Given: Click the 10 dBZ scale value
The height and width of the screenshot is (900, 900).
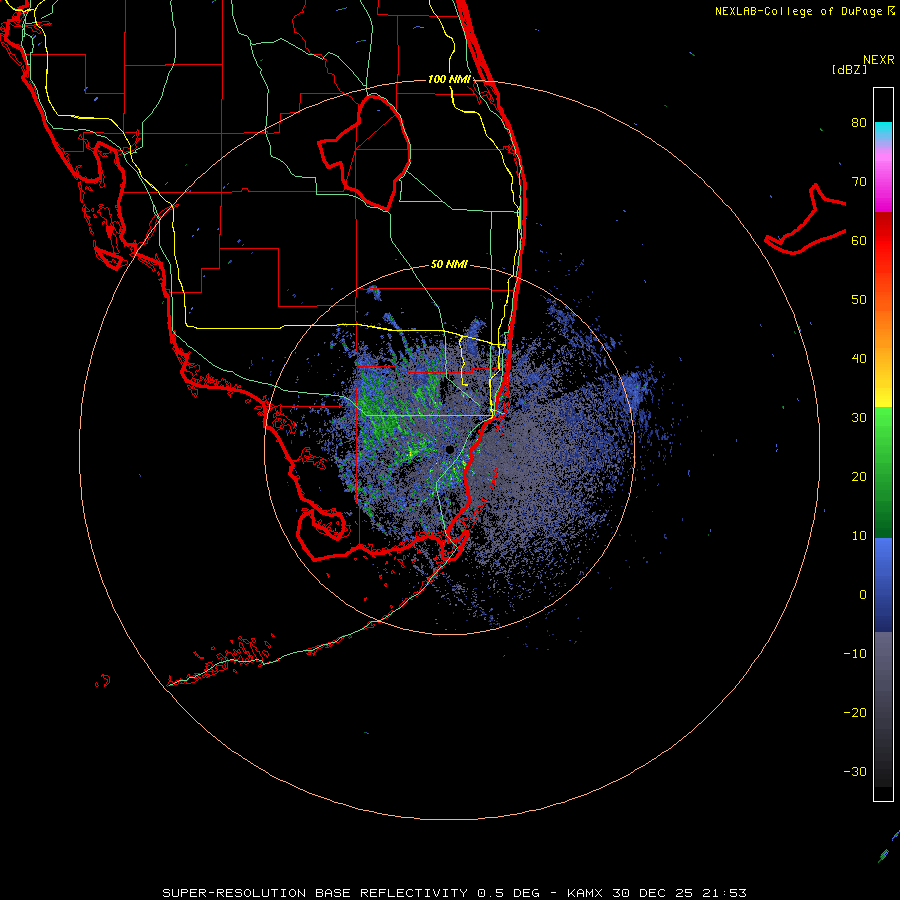Looking at the screenshot, I should (x=859, y=536).
